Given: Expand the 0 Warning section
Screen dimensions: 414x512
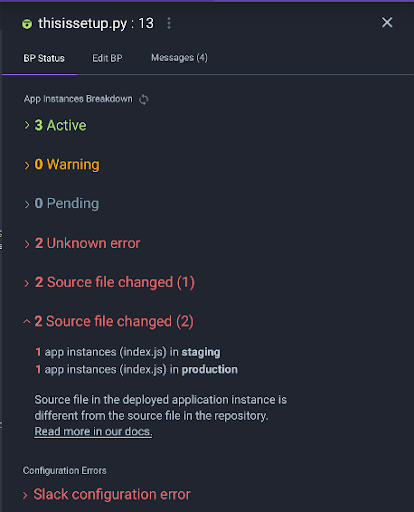Looking at the screenshot, I should pyautogui.click(x=62, y=164).
